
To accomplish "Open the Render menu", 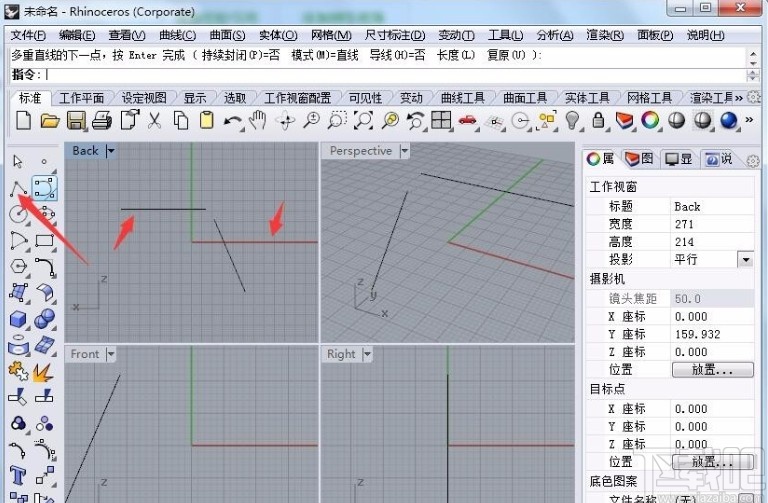I will point(605,35).
